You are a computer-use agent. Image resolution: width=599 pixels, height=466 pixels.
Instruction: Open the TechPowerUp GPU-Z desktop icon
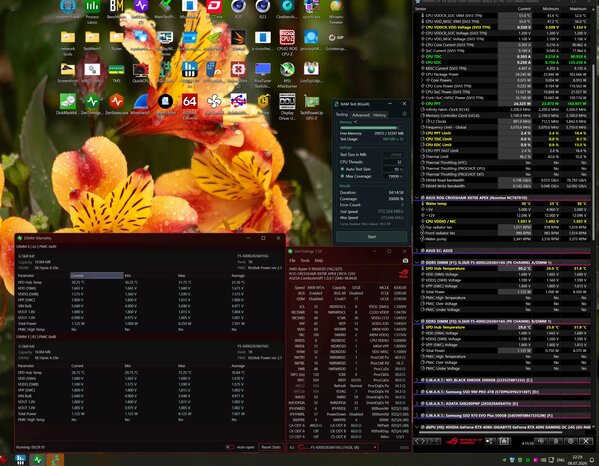point(311,107)
